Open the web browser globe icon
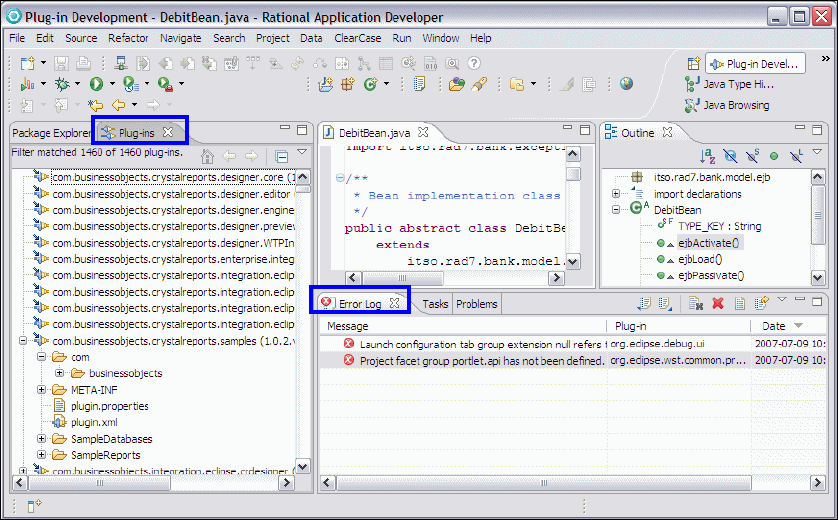The height and width of the screenshot is (520, 838). point(626,85)
